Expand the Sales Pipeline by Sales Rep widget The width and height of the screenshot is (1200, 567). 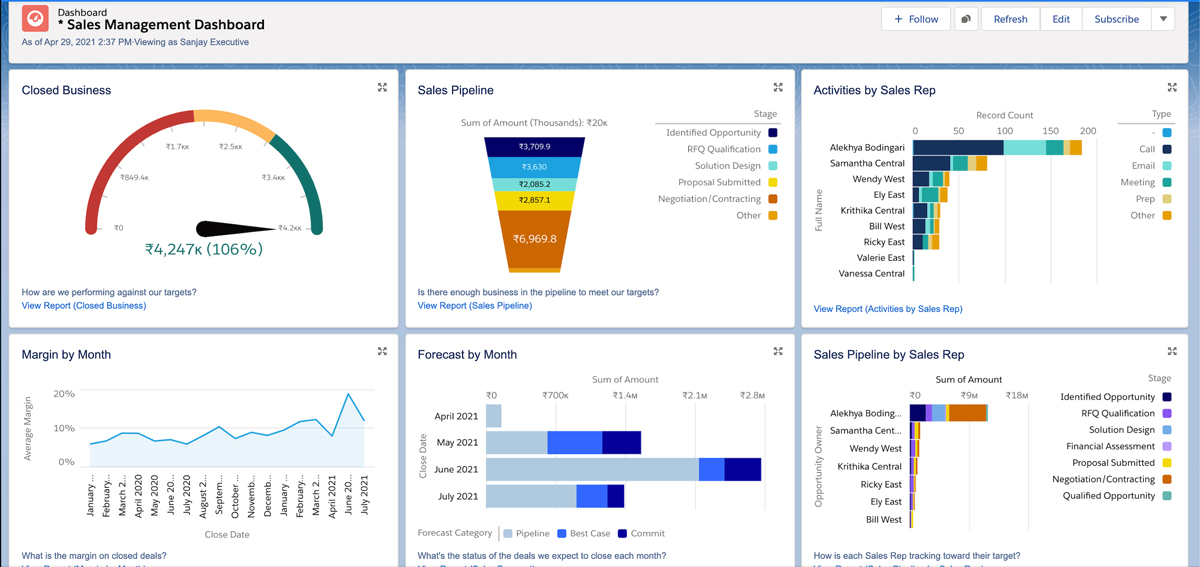coord(1172,352)
